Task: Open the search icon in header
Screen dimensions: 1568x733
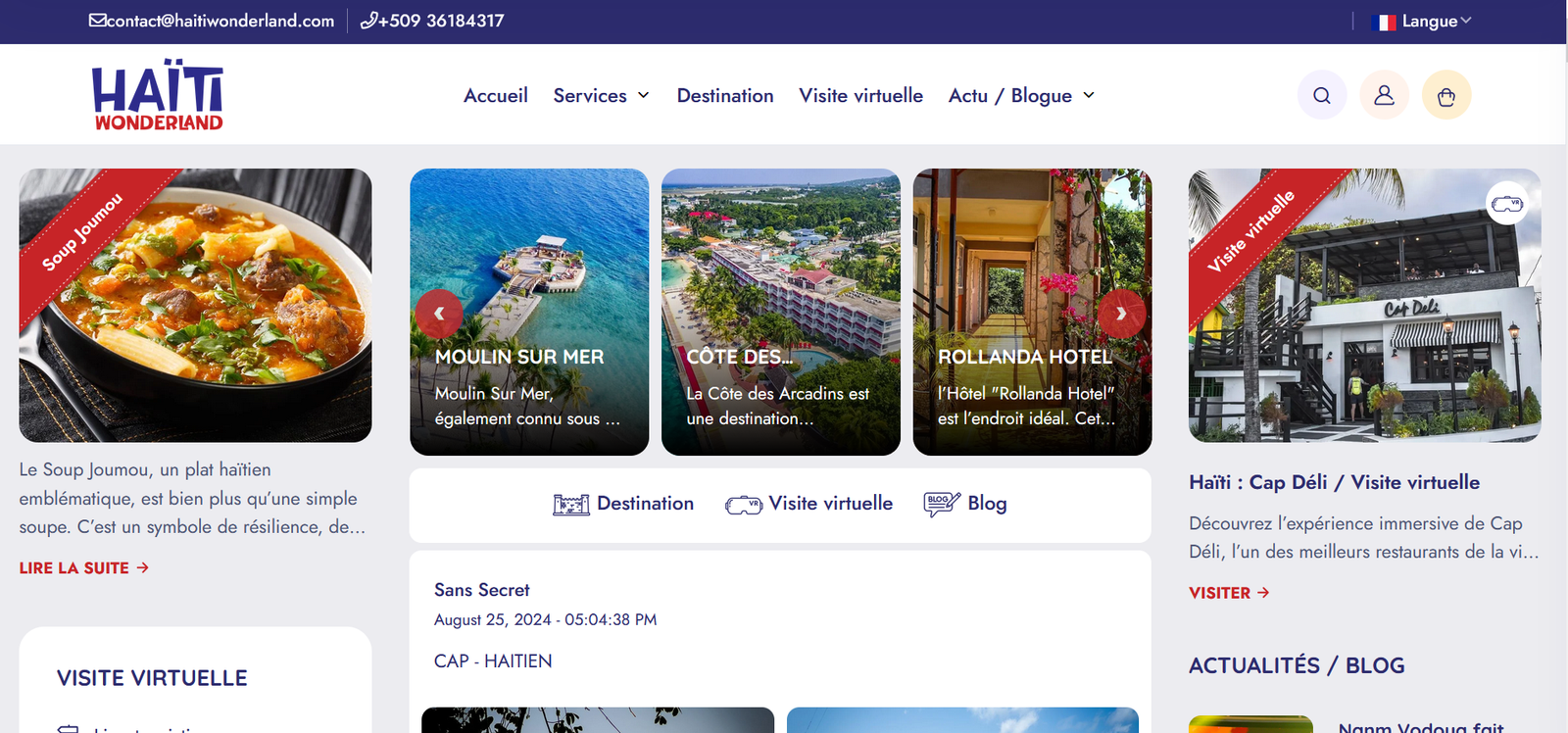Action: (1322, 95)
